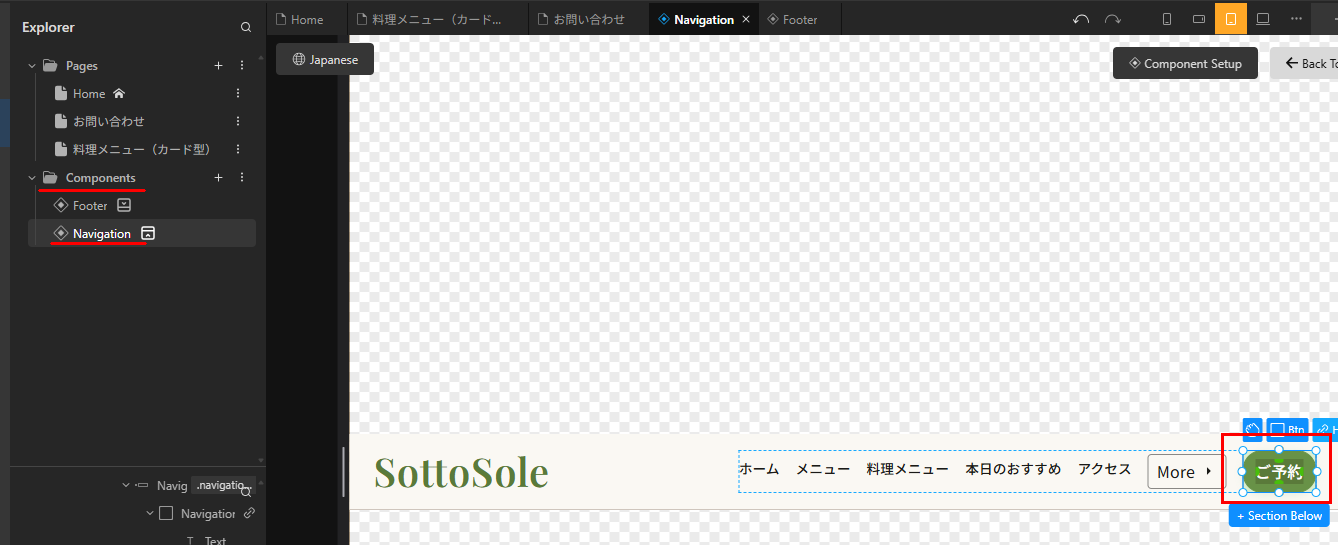Add a new page to Pages
Image resolution: width=1338 pixels, height=545 pixels.
click(218, 65)
